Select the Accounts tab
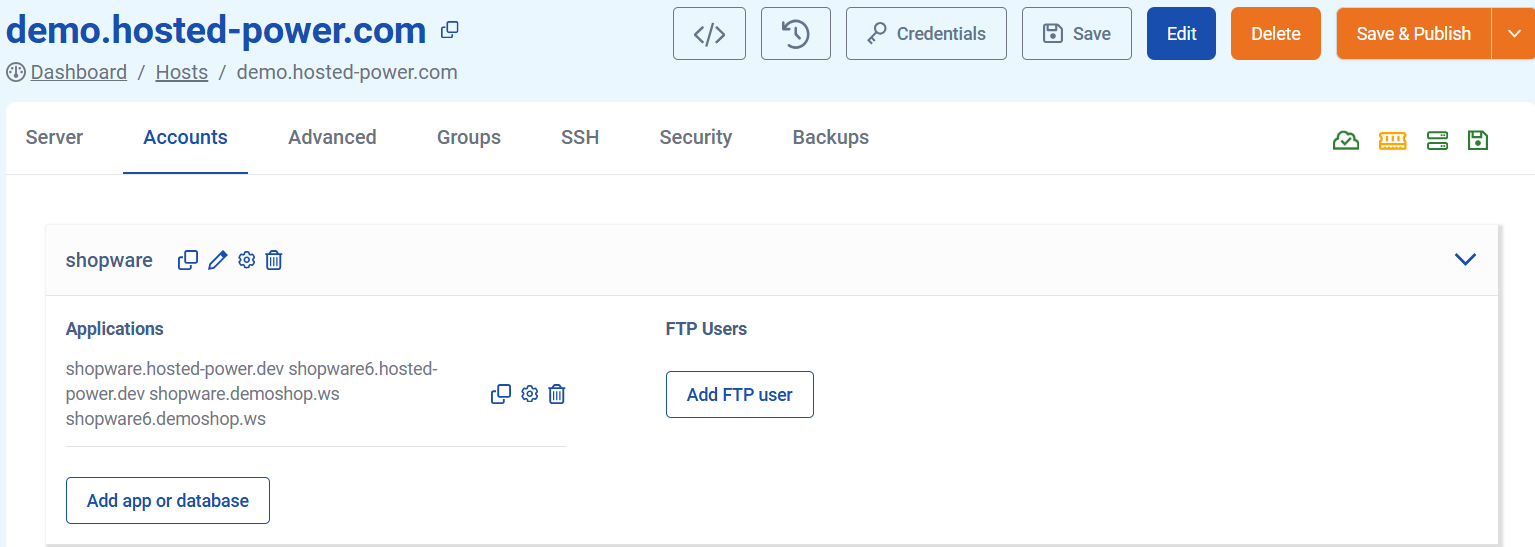 (185, 137)
